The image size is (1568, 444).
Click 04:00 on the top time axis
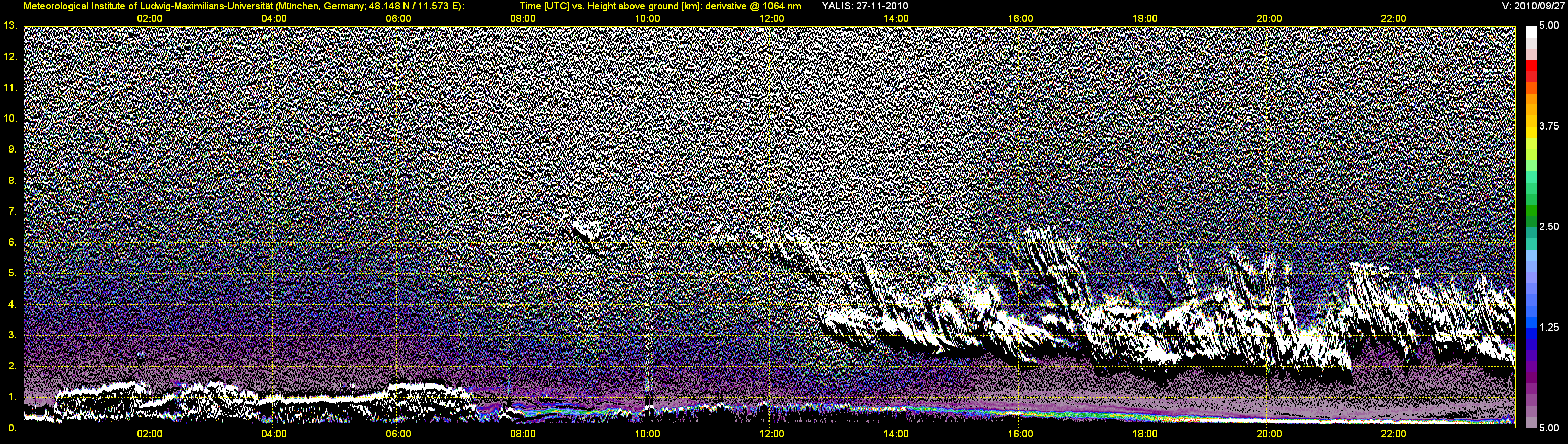coord(274,18)
